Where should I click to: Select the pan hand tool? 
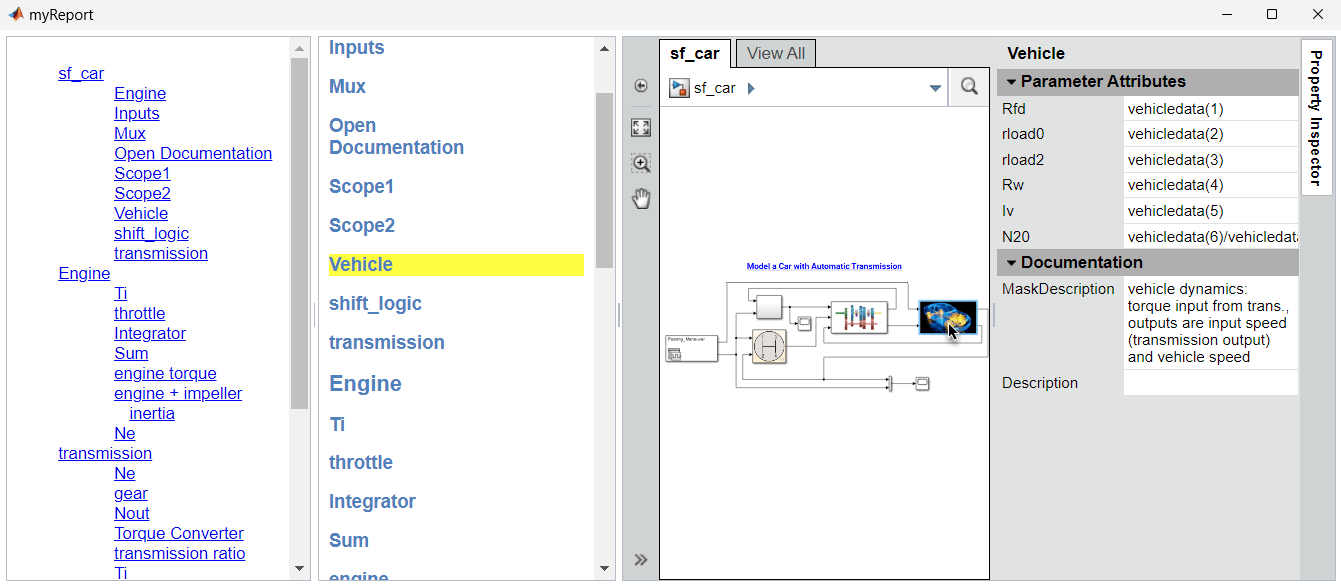coord(641,199)
